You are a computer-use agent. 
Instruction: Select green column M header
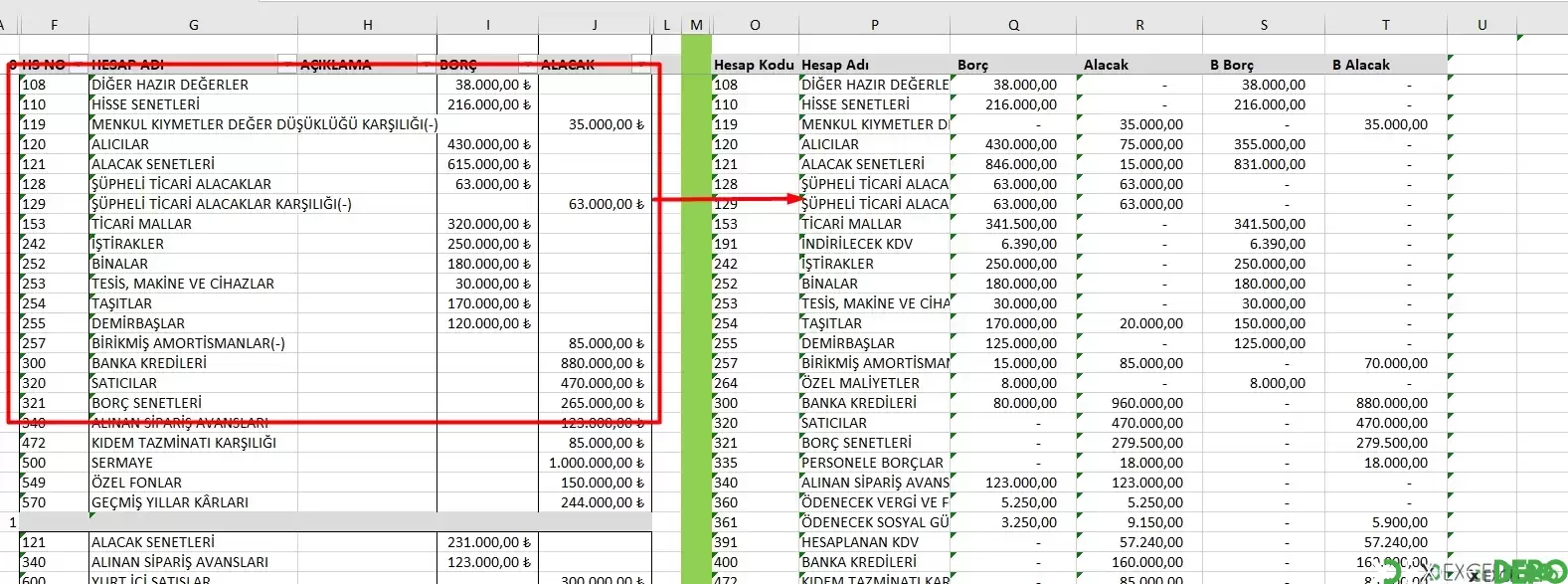click(x=696, y=24)
